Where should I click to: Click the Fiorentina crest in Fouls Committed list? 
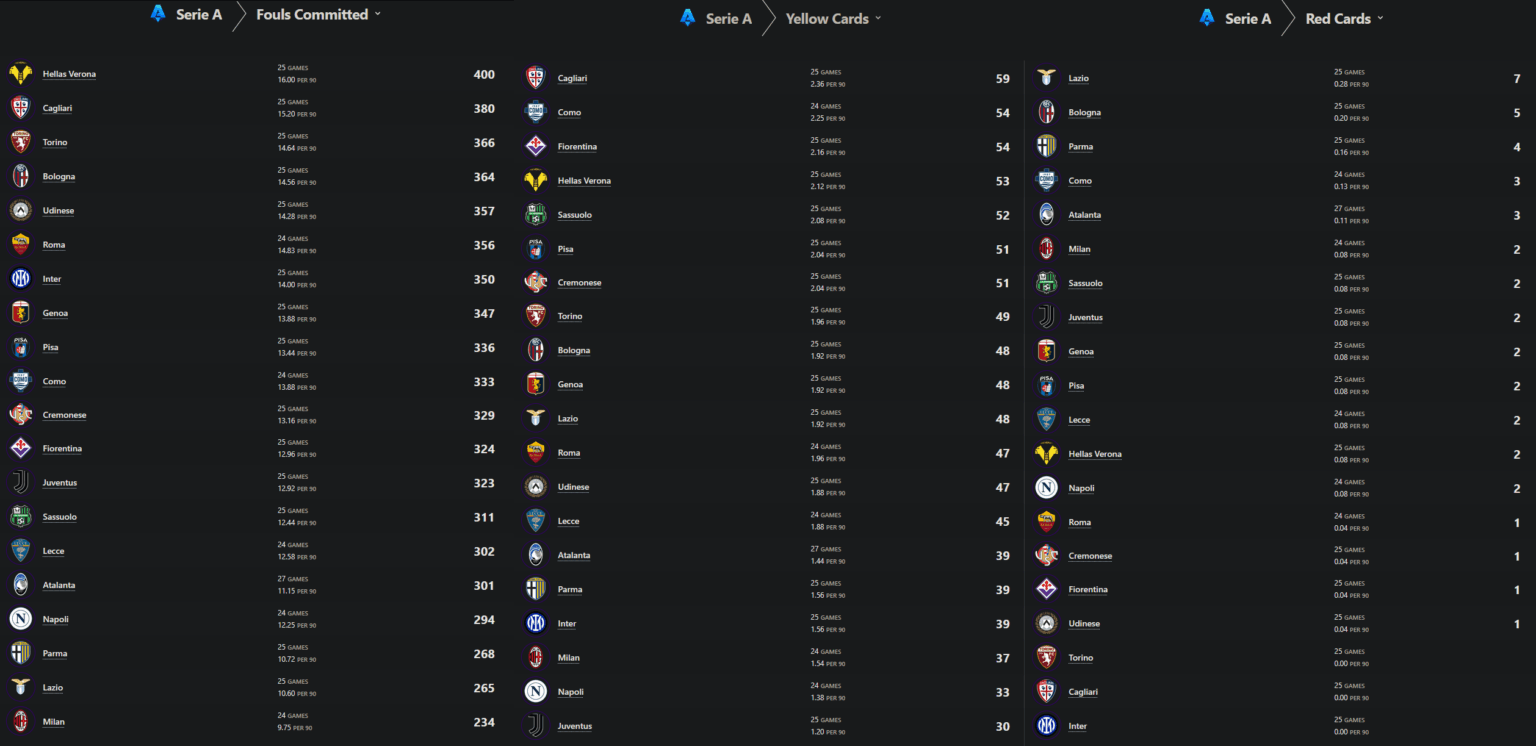tap(22, 448)
